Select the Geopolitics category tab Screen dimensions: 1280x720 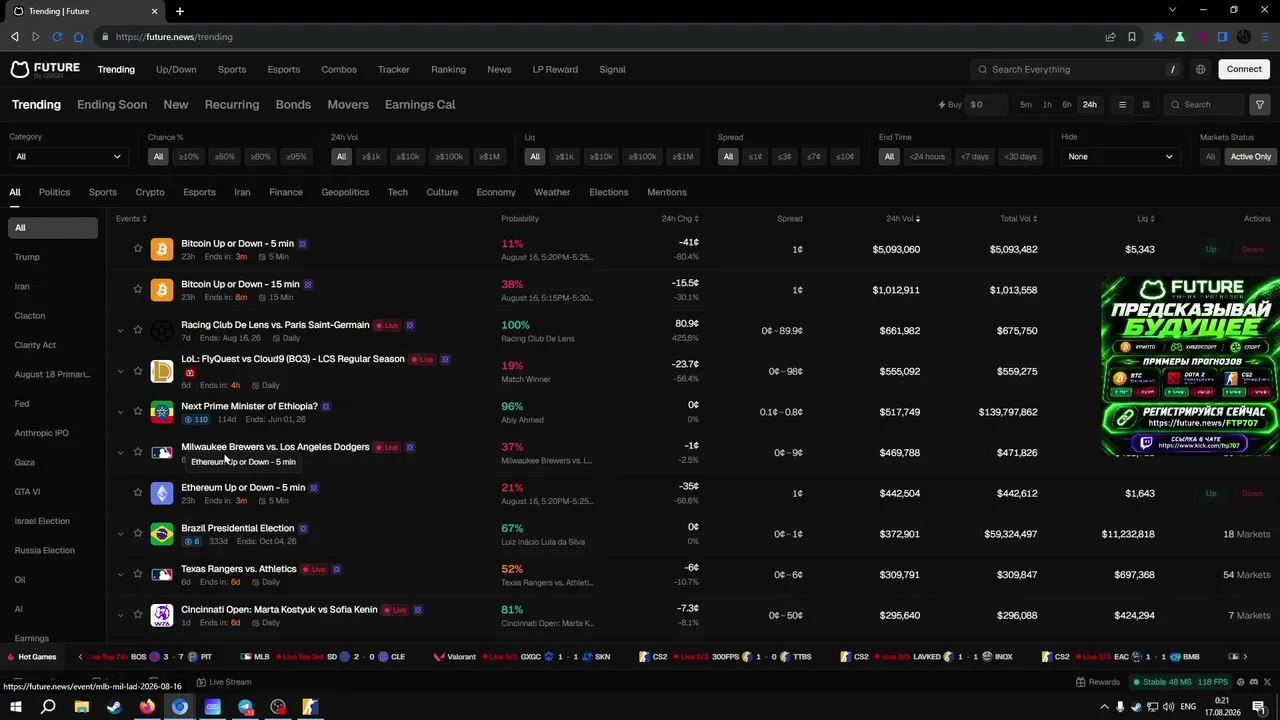point(345,192)
